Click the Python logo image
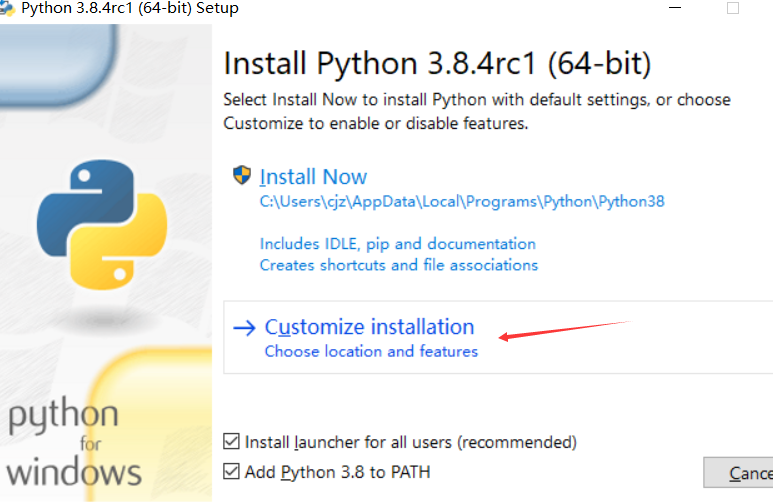 (102, 224)
